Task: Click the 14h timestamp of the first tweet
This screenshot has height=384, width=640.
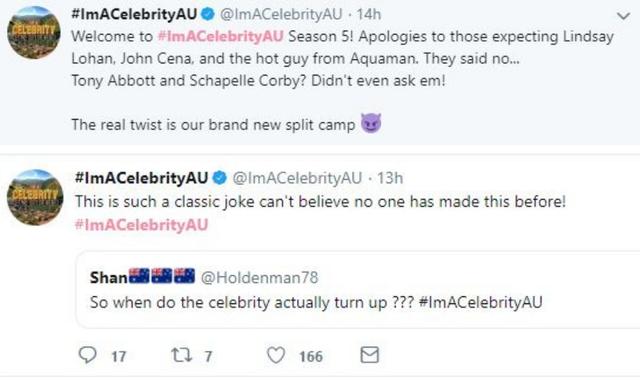Action: click(x=369, y=14)
